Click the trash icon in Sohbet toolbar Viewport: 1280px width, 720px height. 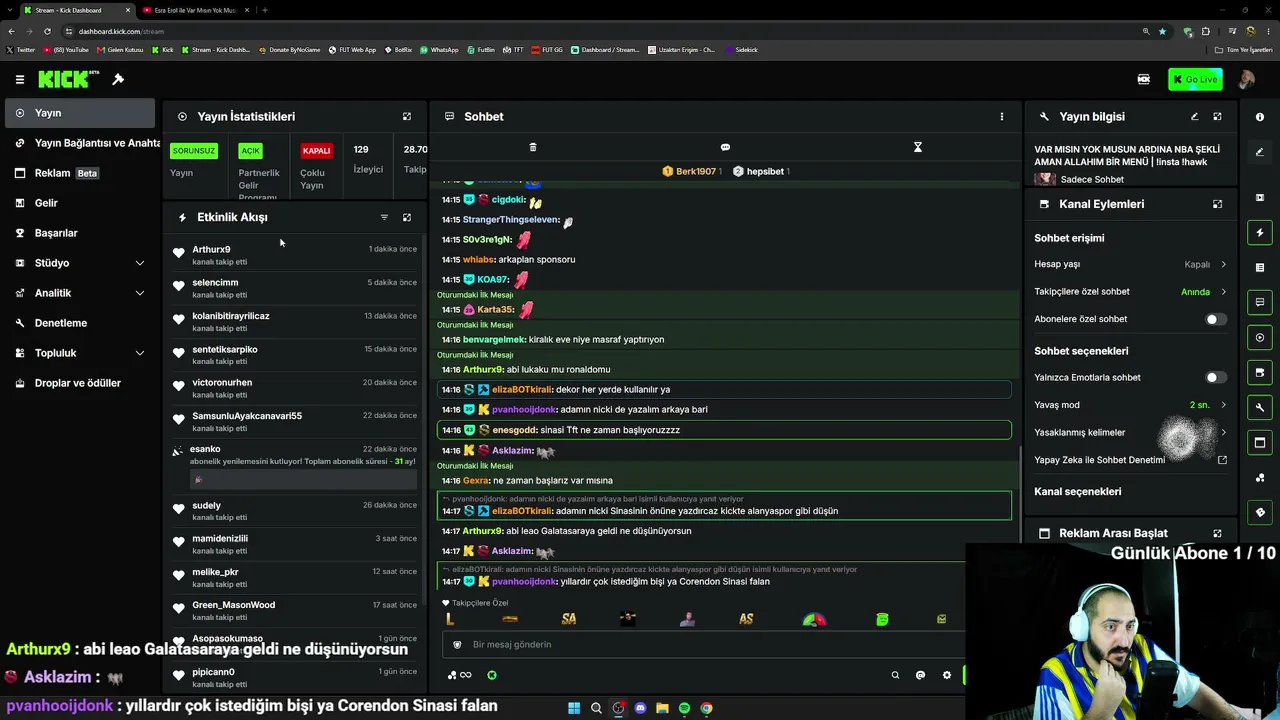tap(533, 147)
